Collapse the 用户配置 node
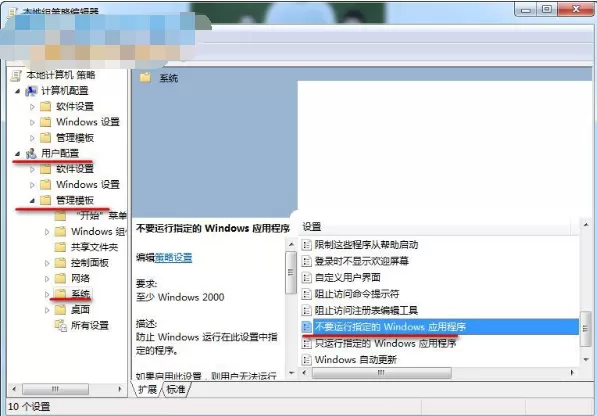The image size is (597, 416). click(x=17, y=154)
